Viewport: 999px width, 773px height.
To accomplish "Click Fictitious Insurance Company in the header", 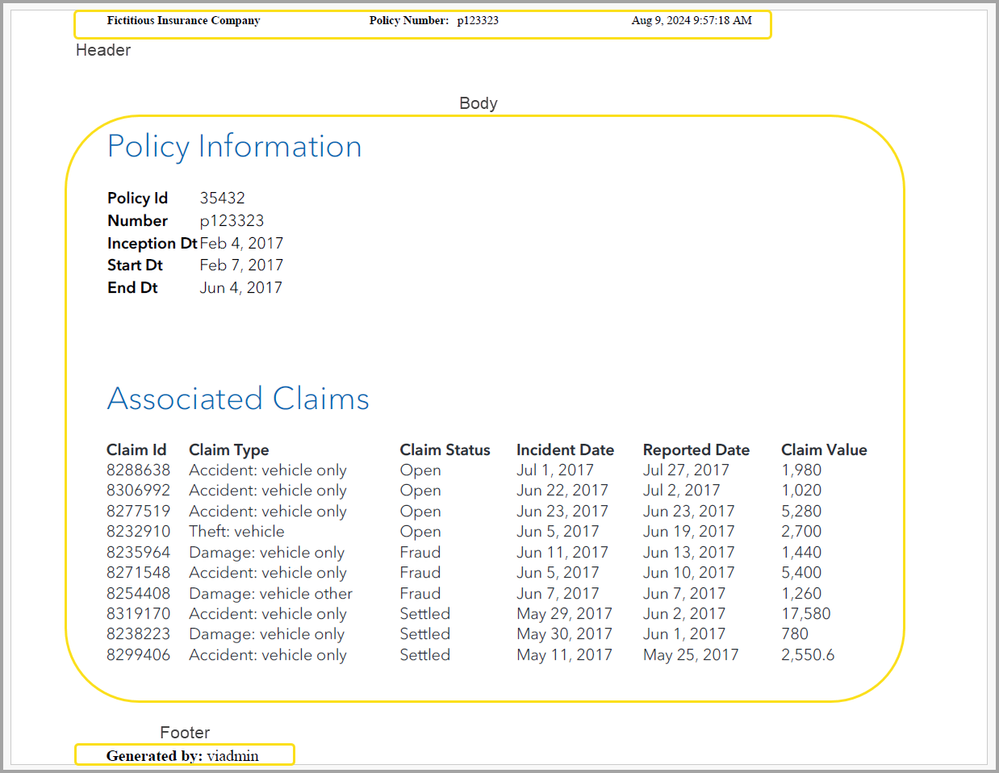I will point(183,21).
